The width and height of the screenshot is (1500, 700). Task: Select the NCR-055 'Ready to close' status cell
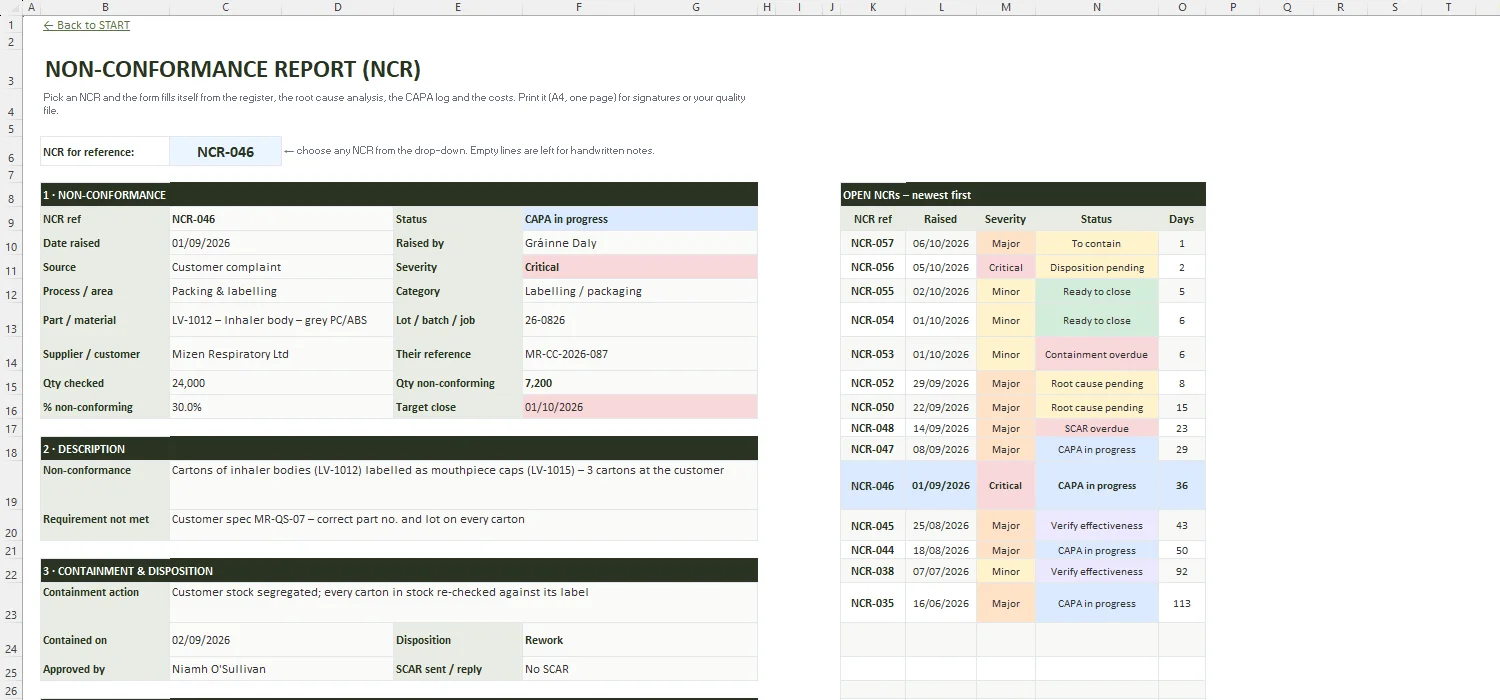(x=1097, y=291)
